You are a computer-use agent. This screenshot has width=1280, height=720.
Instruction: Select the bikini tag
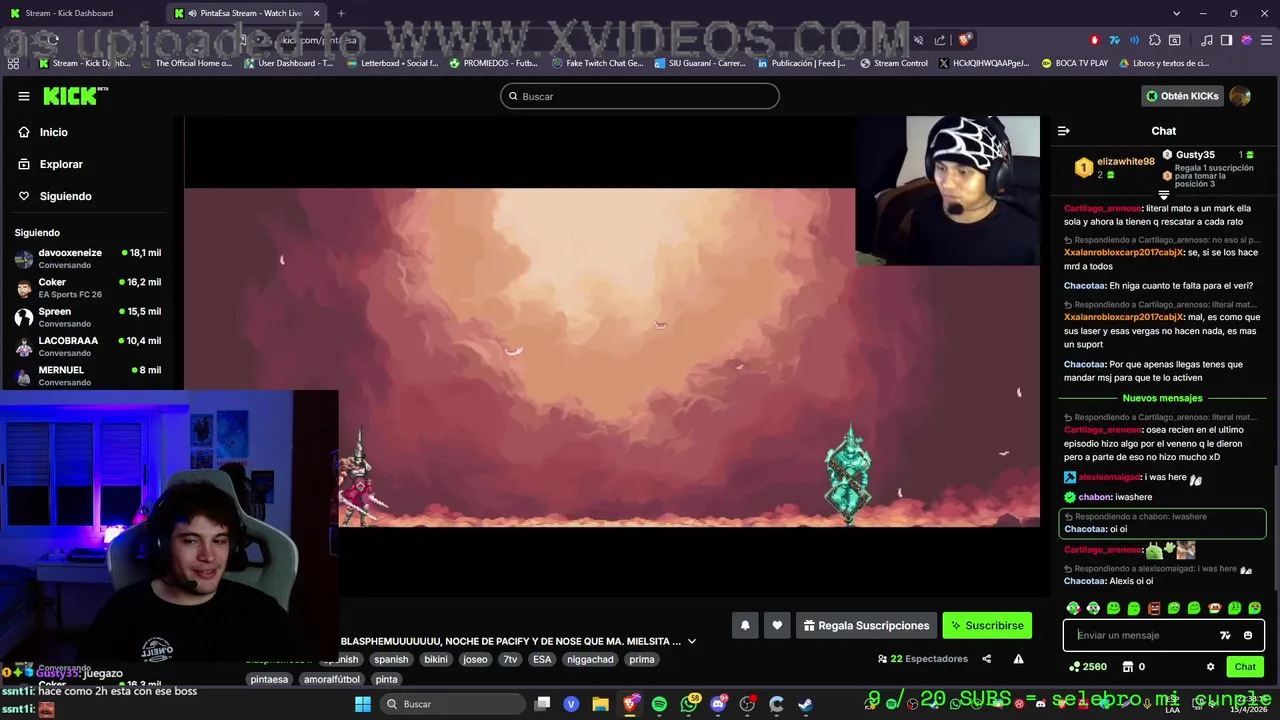tap(436, 659)
